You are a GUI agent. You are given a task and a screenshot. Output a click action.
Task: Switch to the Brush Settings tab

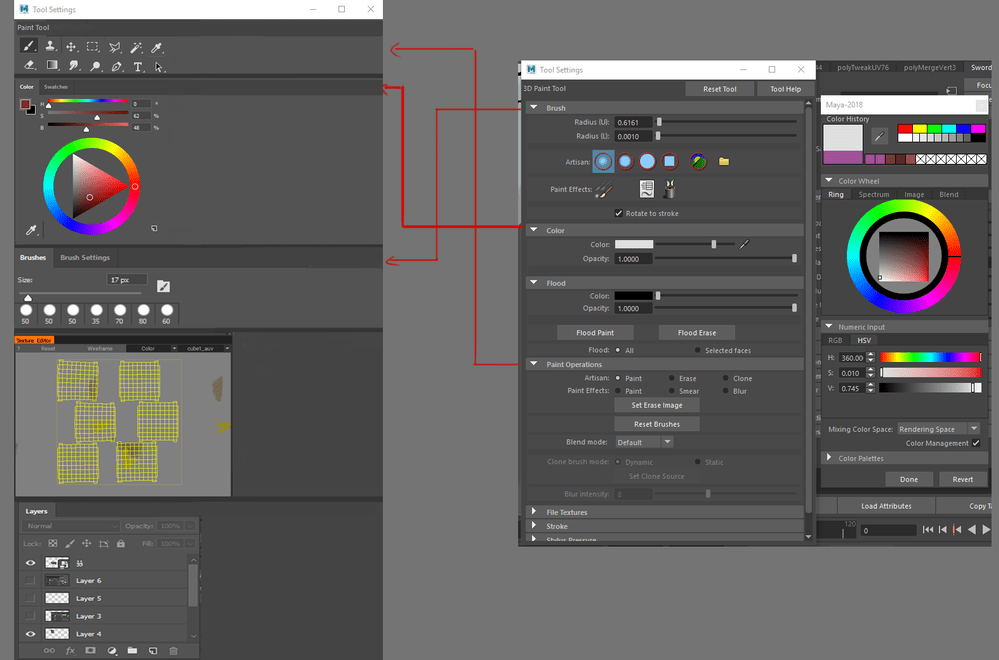pos(85,257)
